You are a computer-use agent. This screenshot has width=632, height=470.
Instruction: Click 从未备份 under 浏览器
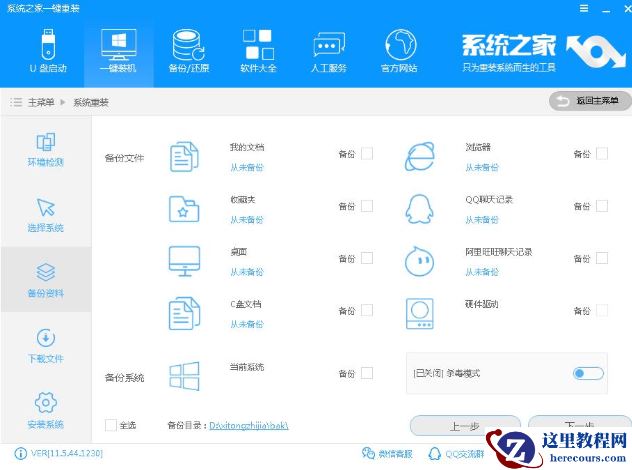click(x=482, y=167)
